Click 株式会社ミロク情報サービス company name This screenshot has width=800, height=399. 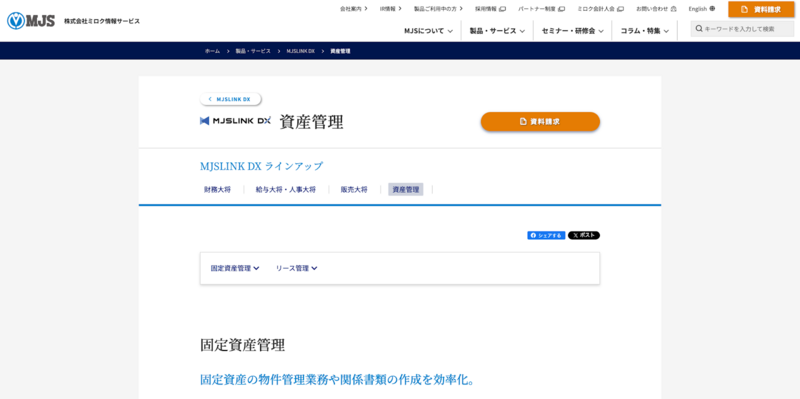102,21
